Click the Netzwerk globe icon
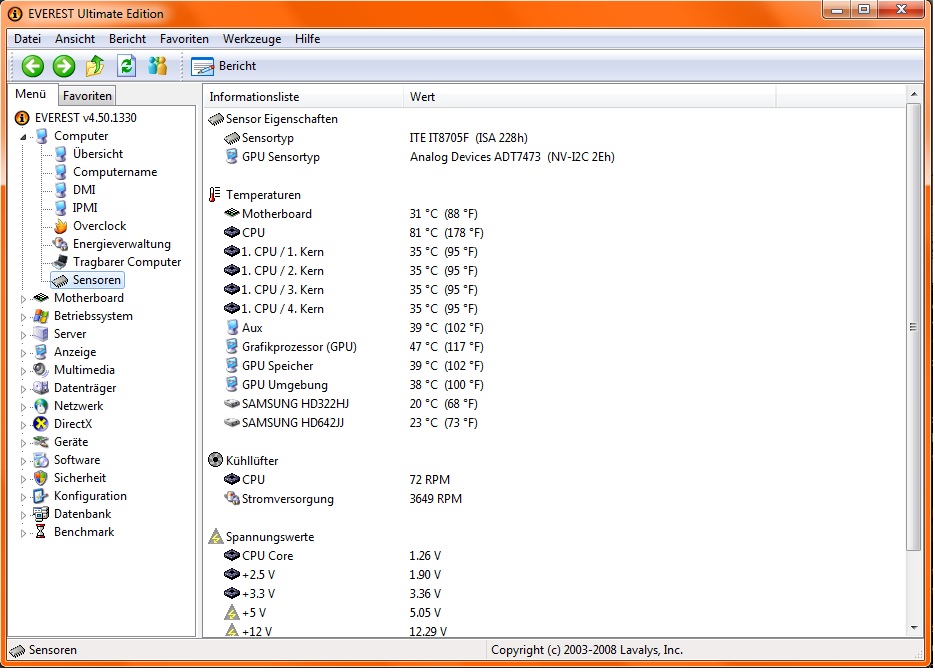Screen dimensions: 935x672 (41, 406)
